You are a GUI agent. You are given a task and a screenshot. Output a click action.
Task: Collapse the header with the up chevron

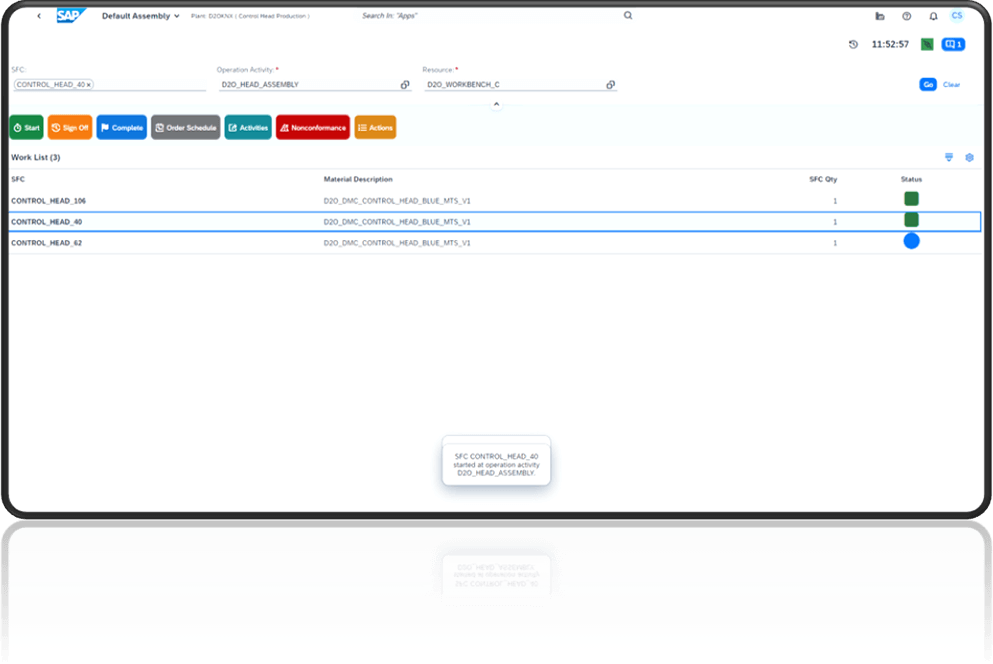point(496,103)
